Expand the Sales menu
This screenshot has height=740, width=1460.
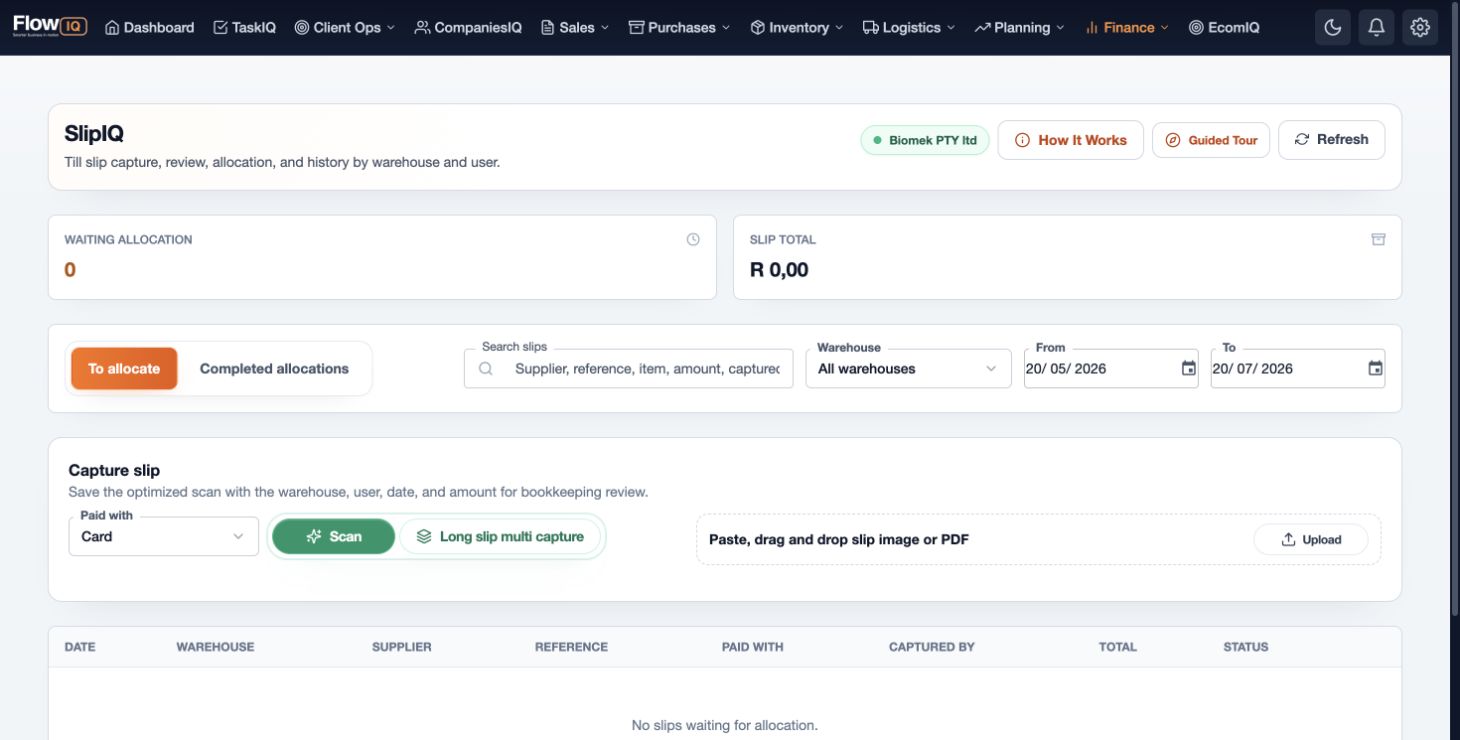[x=575, y=28]
